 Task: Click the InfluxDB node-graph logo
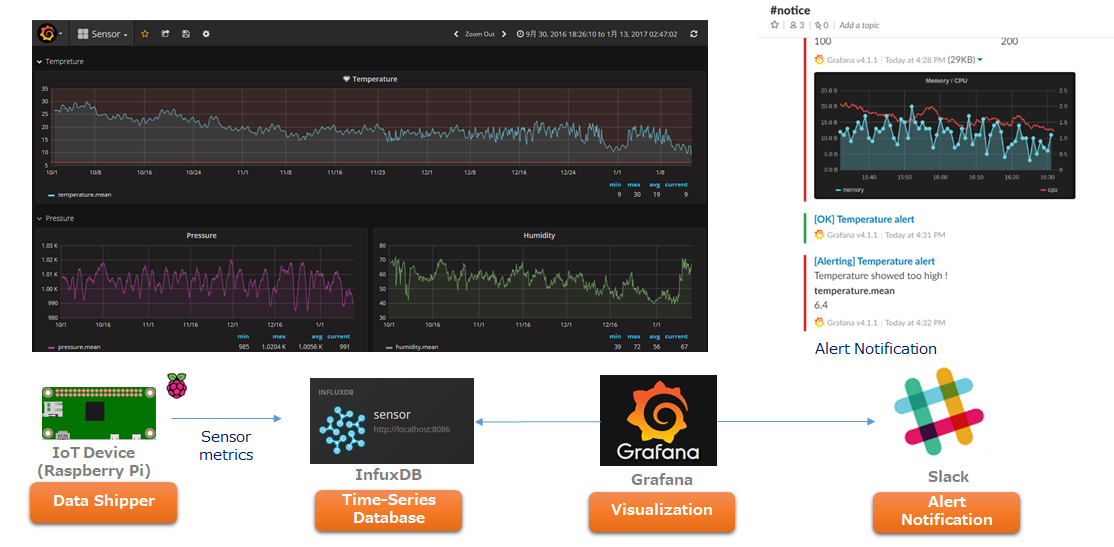[x=342, y=430]
